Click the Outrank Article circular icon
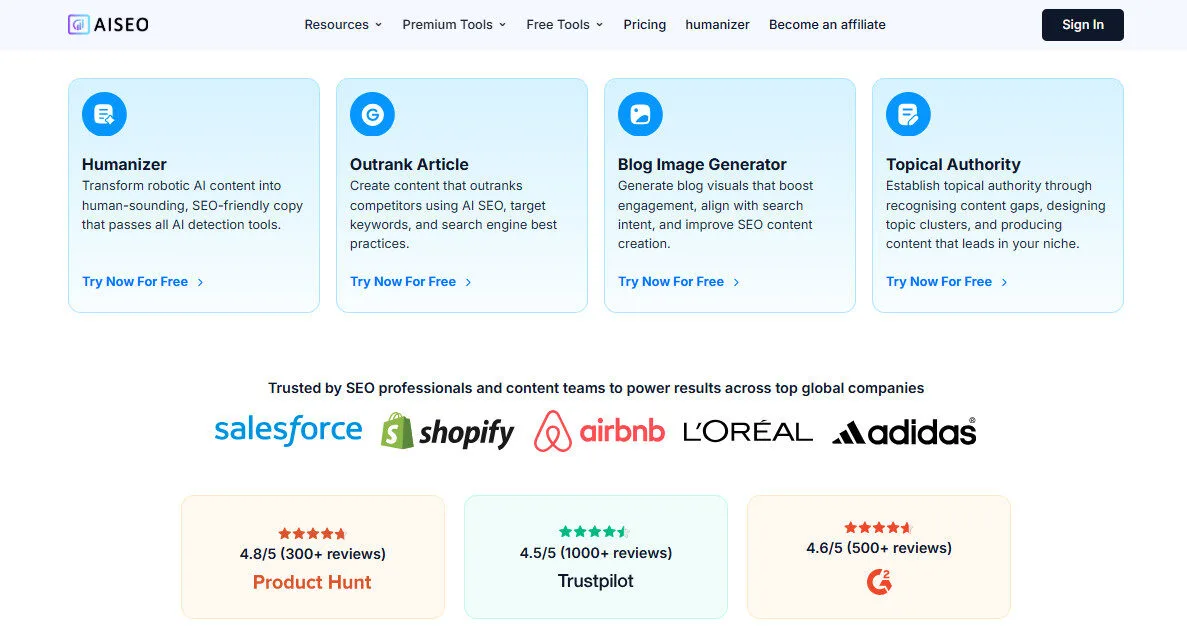Viewport: 1187px width, 635px height. tap(372, 113)
